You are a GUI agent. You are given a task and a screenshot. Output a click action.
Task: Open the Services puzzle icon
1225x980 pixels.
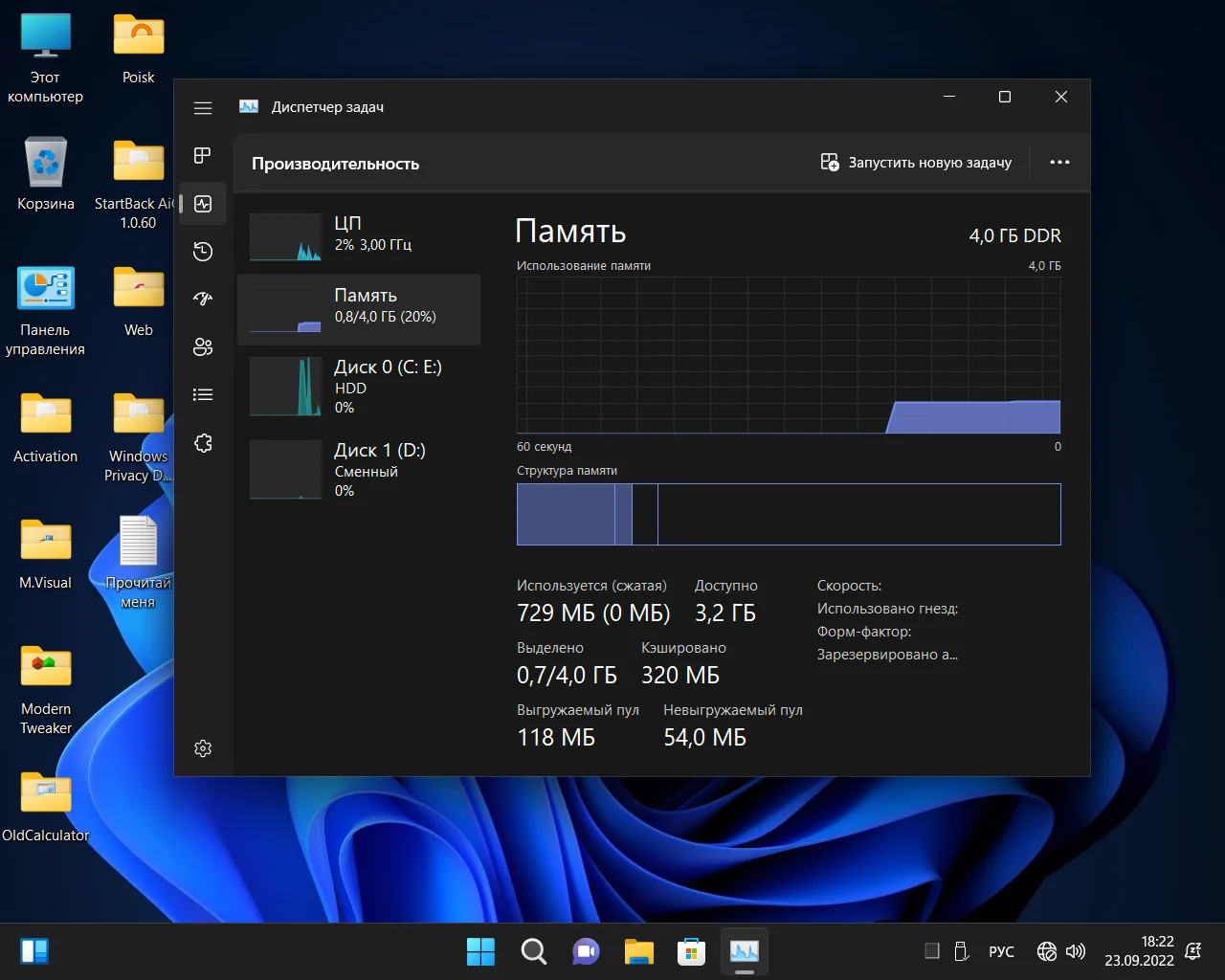coord(203,443)
